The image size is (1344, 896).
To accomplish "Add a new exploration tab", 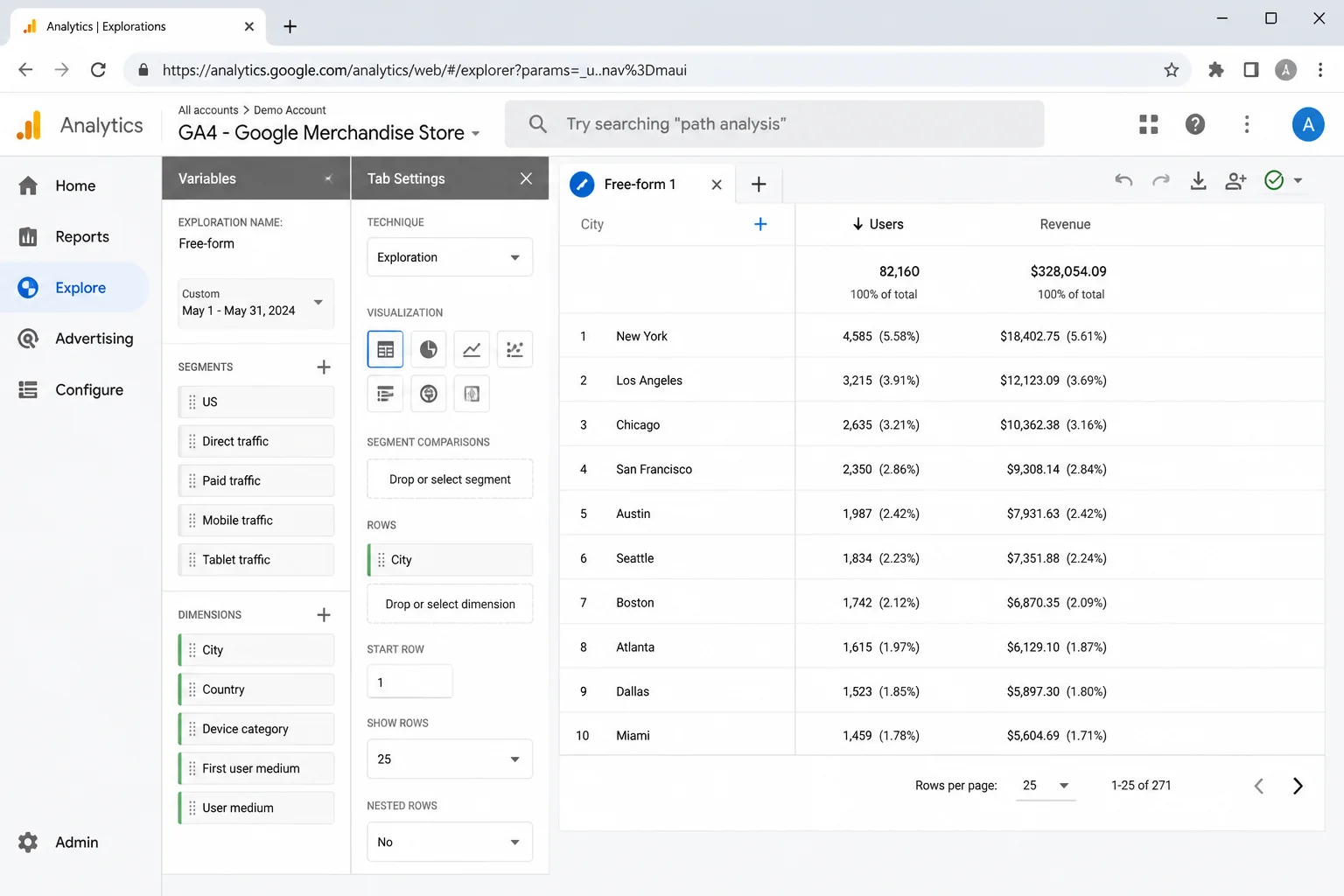I will click(x=759, y=185).
